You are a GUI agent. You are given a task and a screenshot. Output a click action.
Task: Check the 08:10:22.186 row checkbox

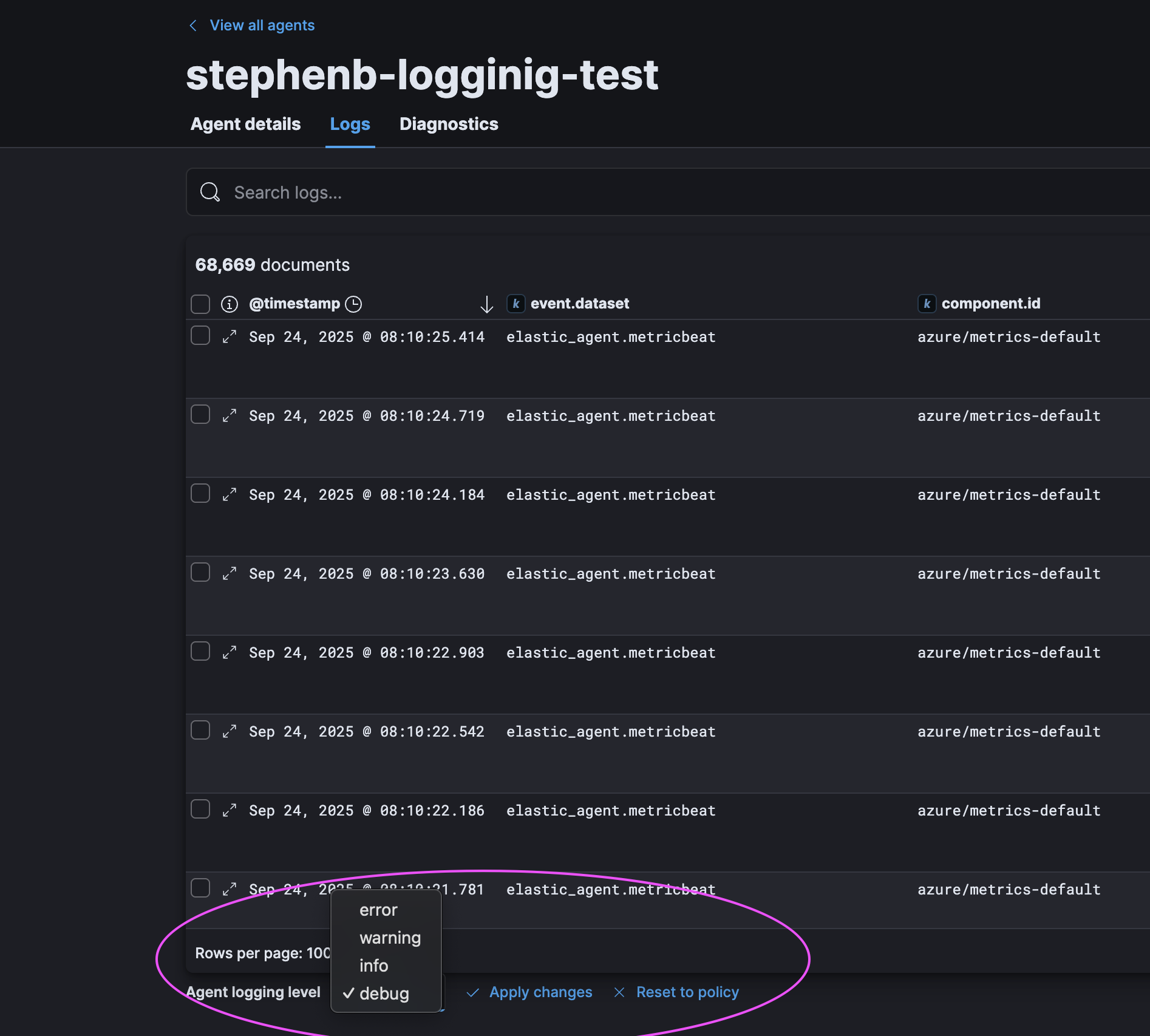coord(200,809)
